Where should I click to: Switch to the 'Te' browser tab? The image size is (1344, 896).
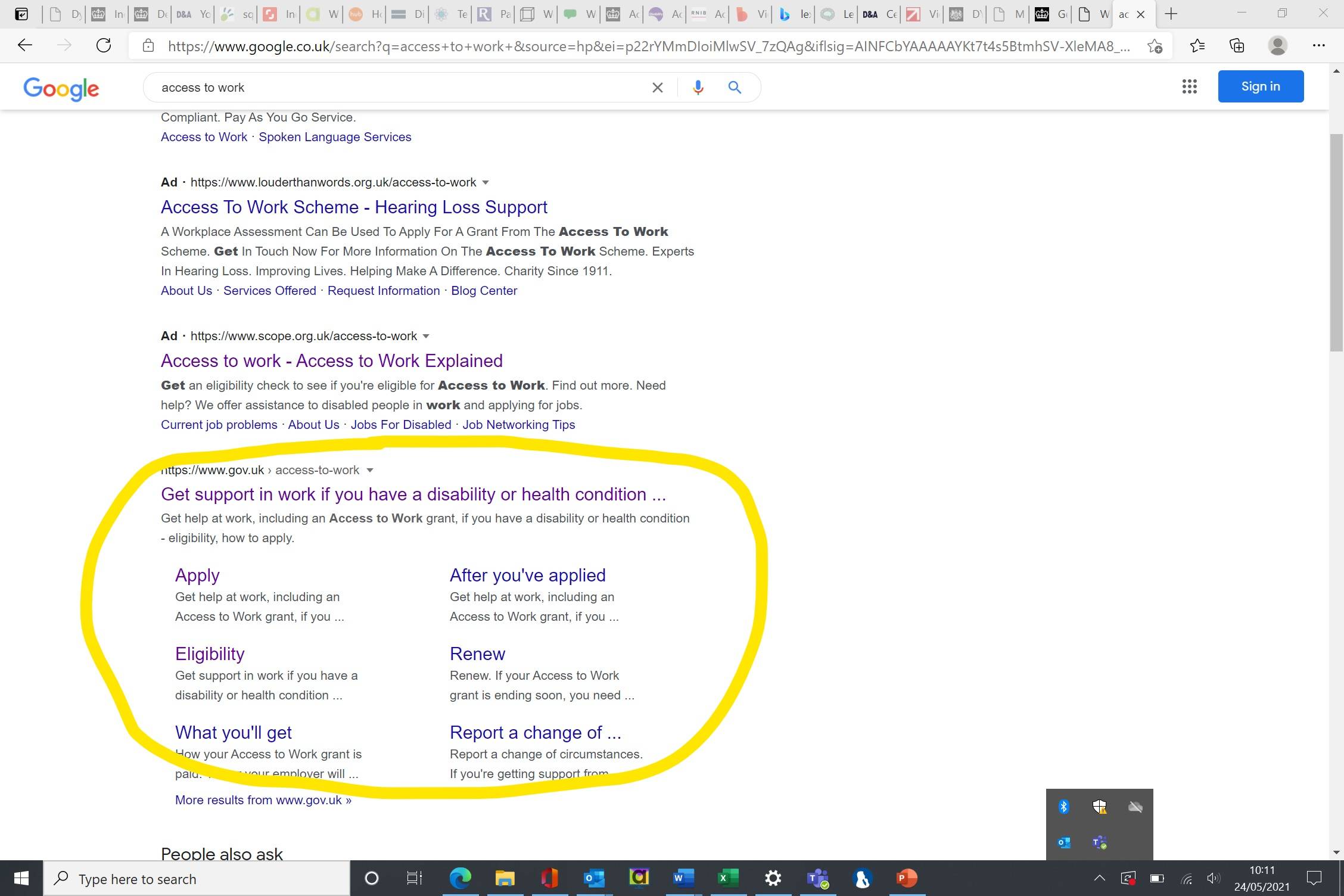point(451,14)
